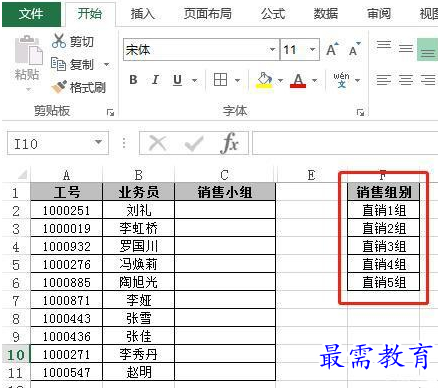Click the Copy (复制) button
441x388 pixels.
(72, 64)
